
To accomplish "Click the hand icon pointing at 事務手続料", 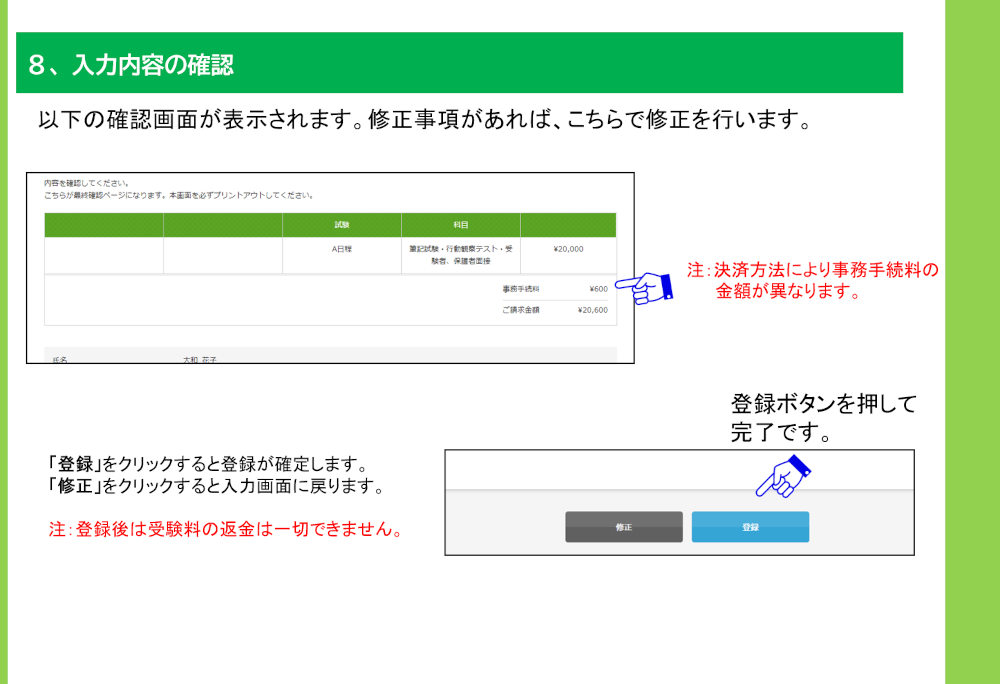I will point(643,288).
